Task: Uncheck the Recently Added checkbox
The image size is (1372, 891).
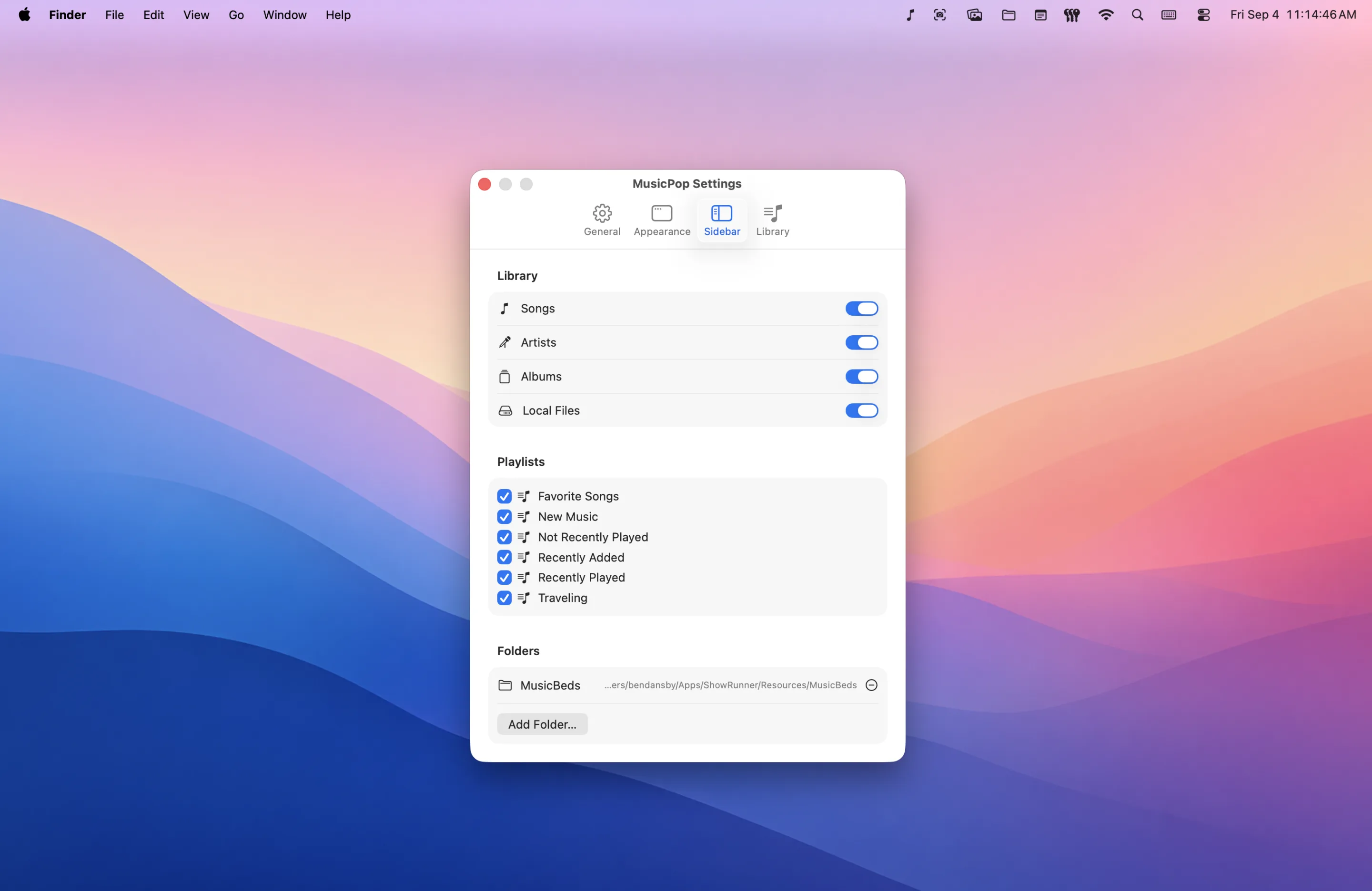Action: click(504, 557)
